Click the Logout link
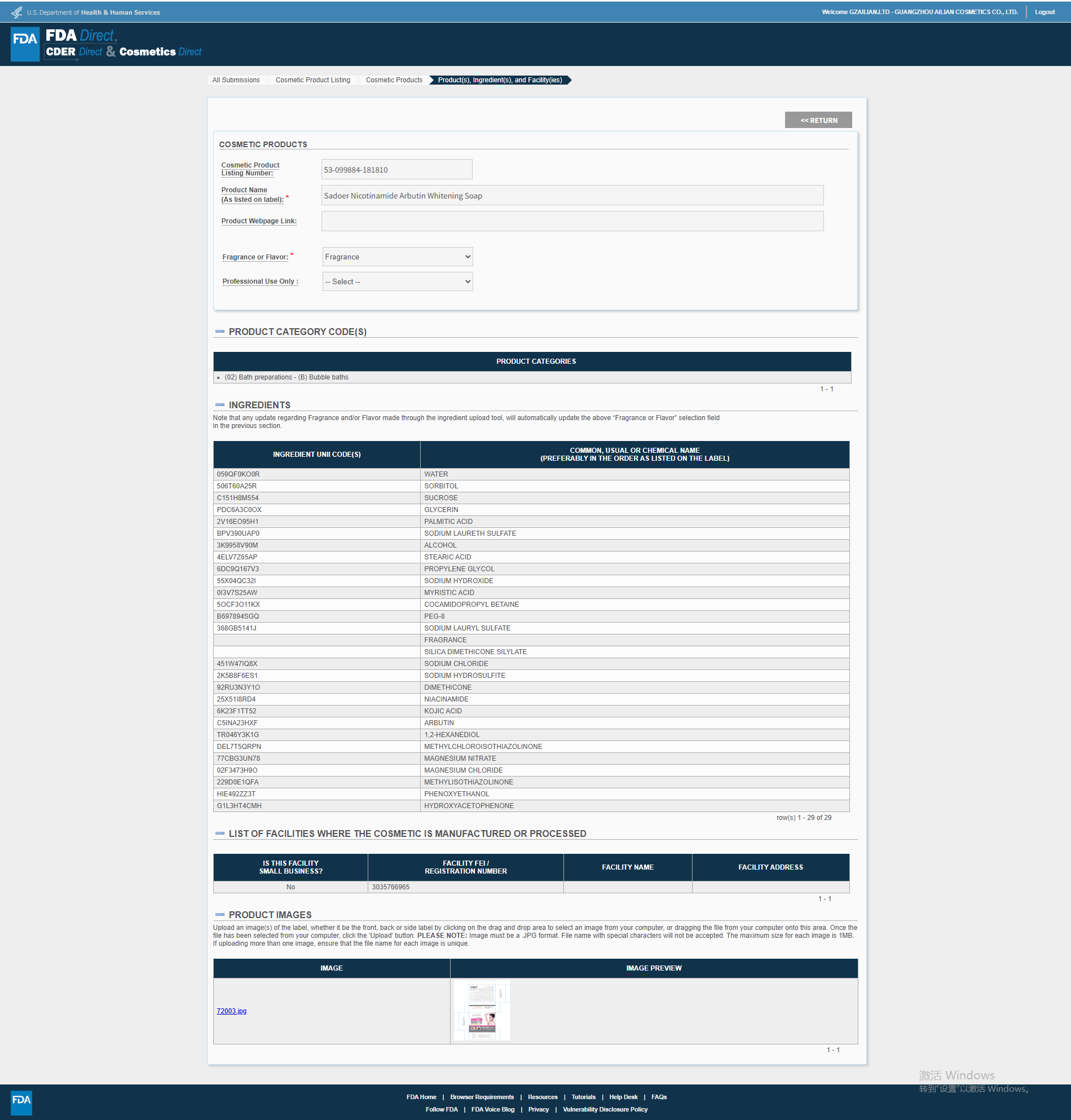 click(1044, 12)
